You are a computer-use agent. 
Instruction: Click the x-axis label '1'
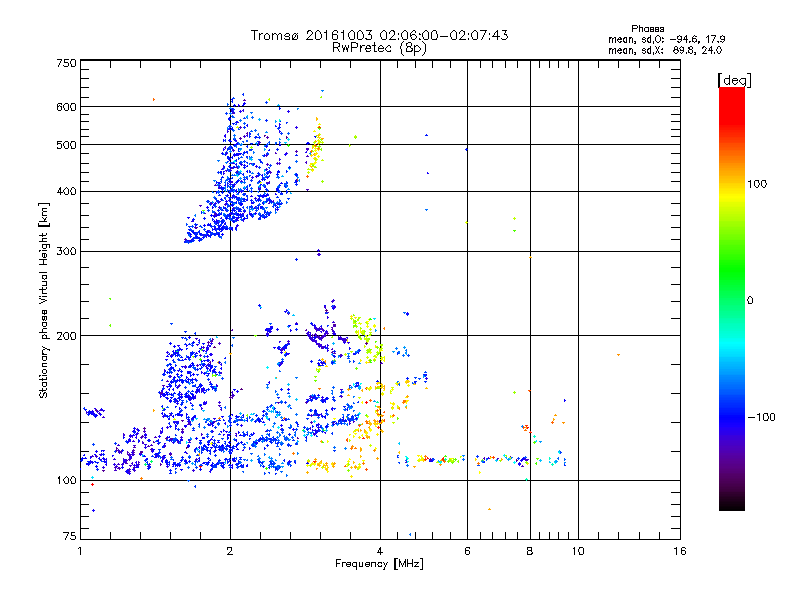click(80, 551)
